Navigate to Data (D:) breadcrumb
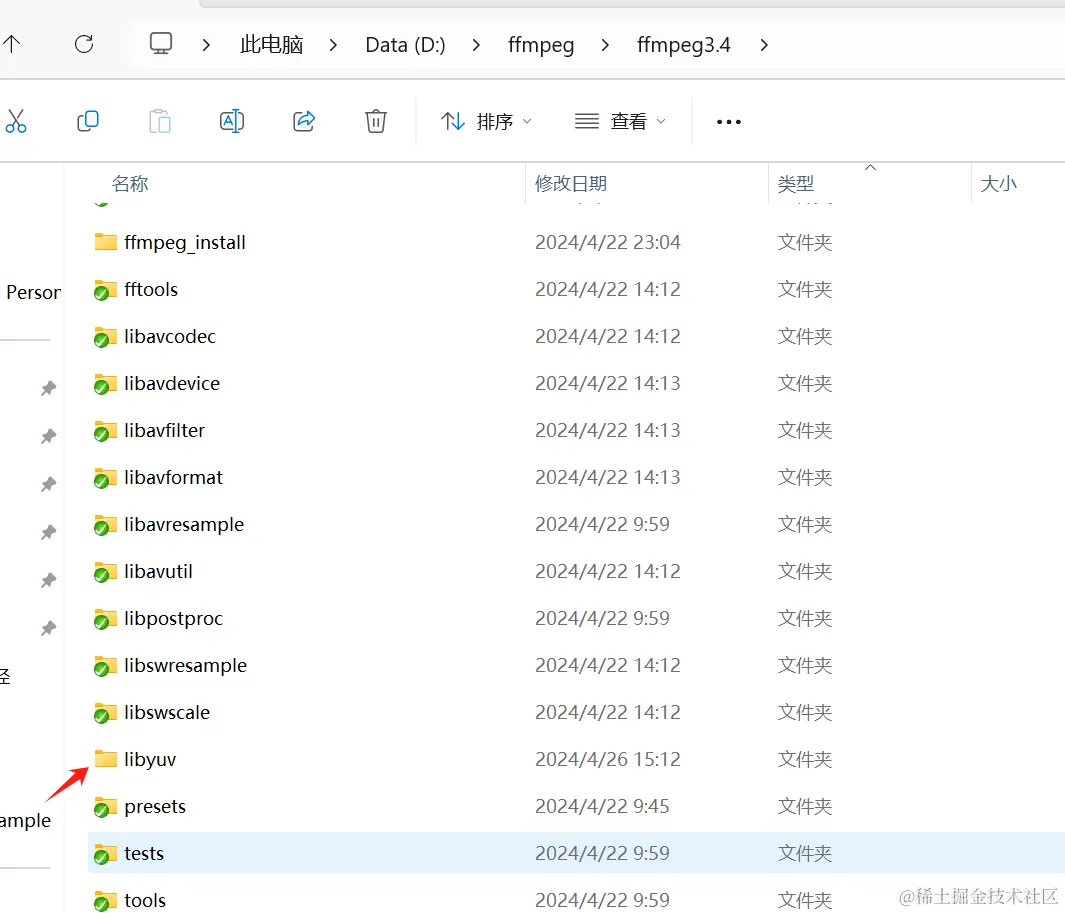 pyautogui.click(x=405, y=45)
